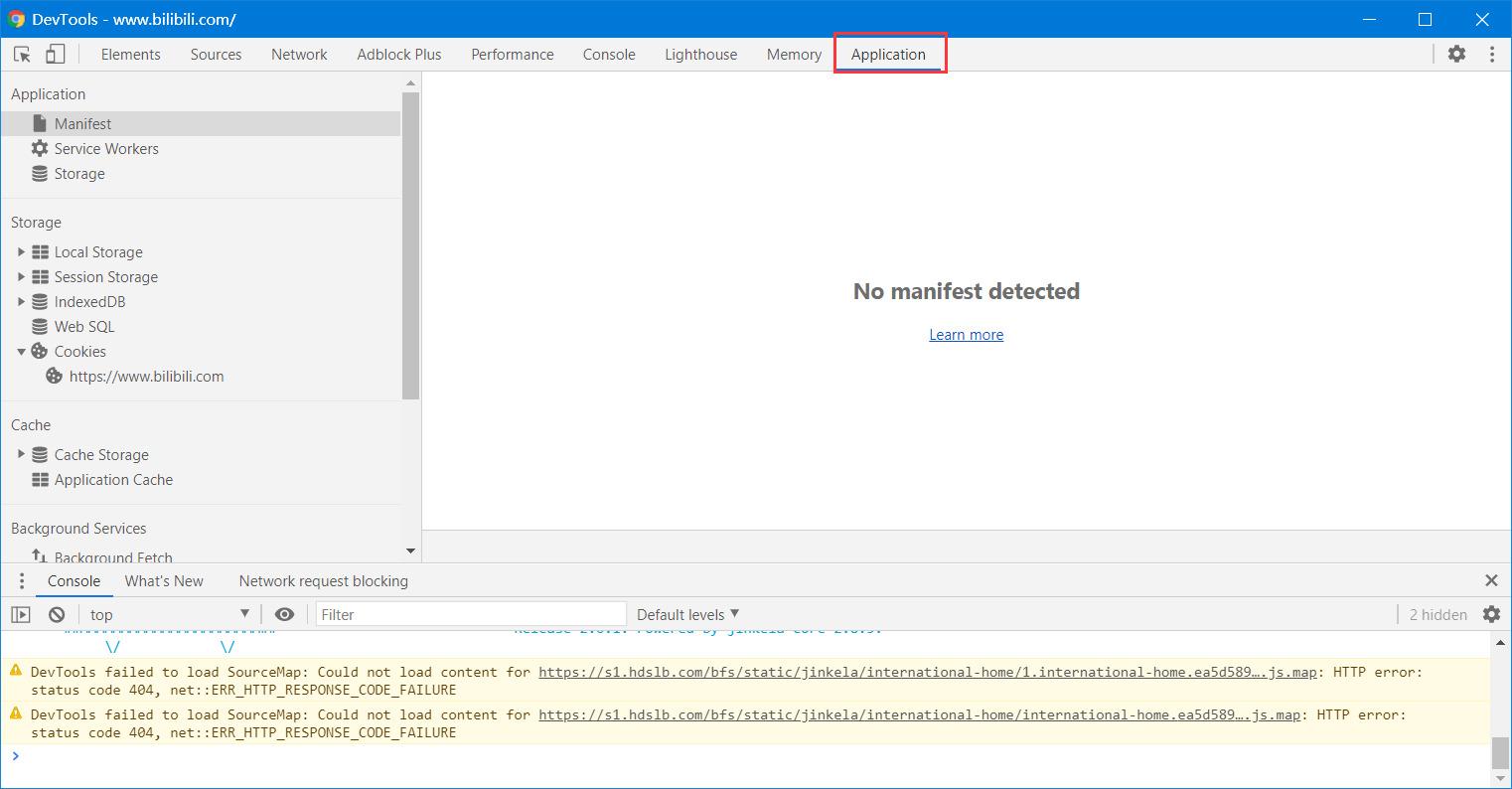Focus the console Filter input field

point(471,614)
